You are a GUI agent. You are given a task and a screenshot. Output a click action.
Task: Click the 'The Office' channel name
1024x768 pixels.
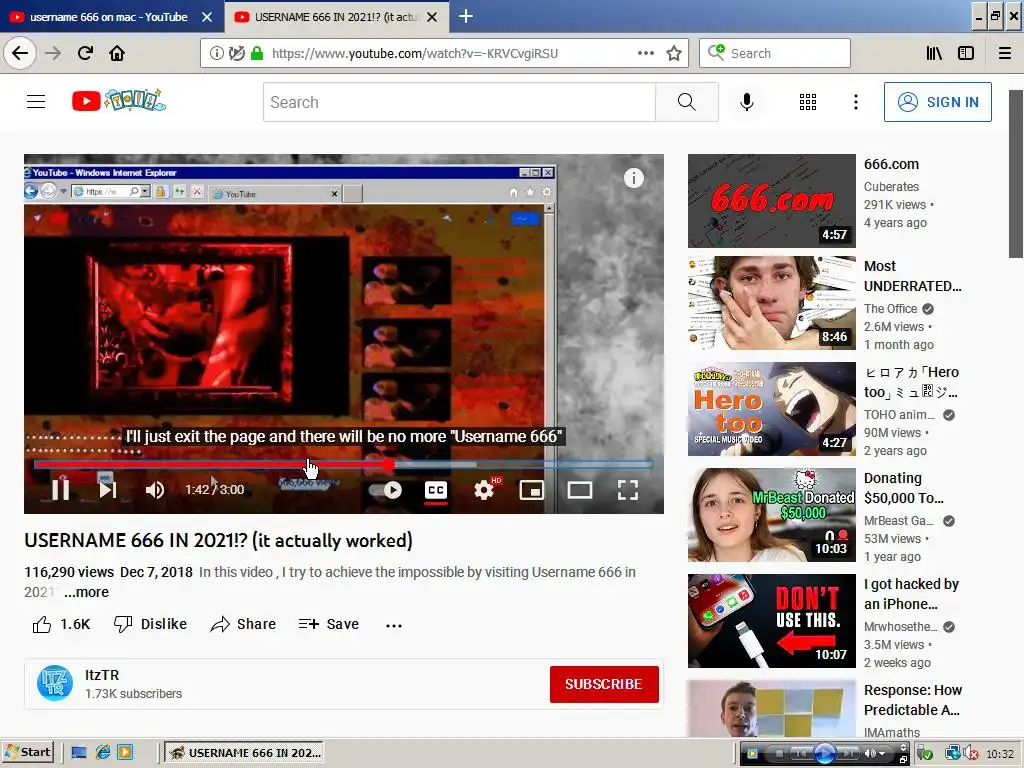tap(890, 308)
